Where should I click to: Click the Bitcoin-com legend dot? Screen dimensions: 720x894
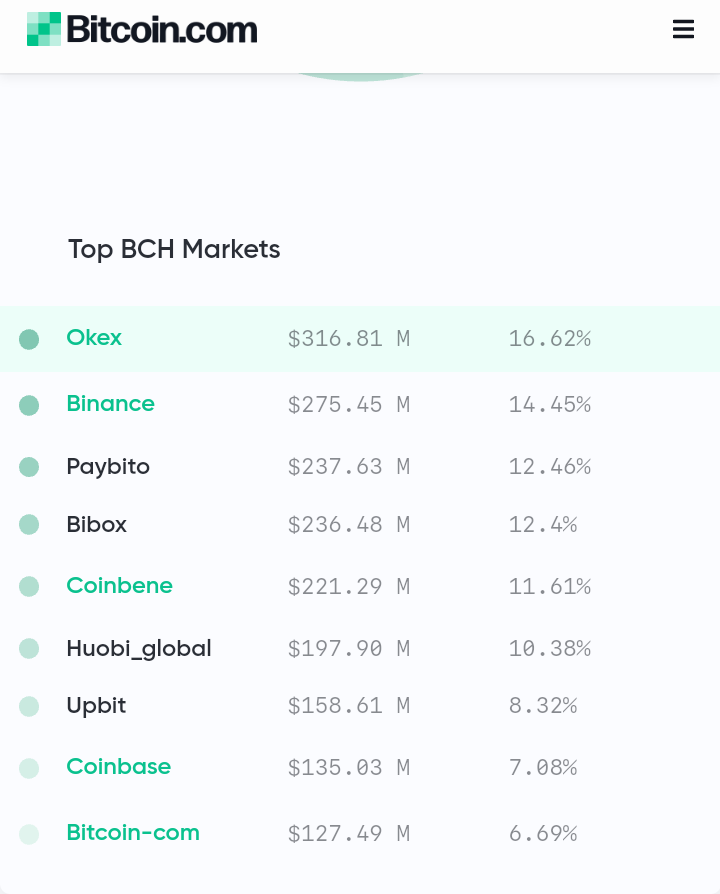click(29, 834)
